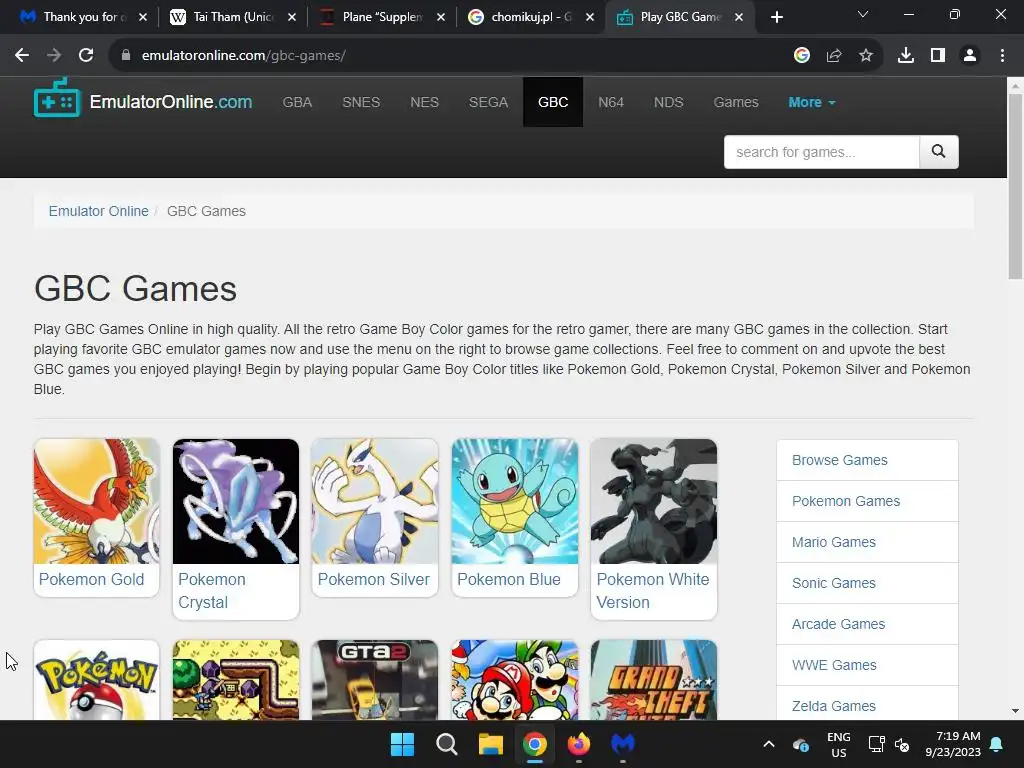Image resolution: width=1024 pixels, height=768 pixels.
Task: Open GBA section in navbar
Action: pos(297,103)
